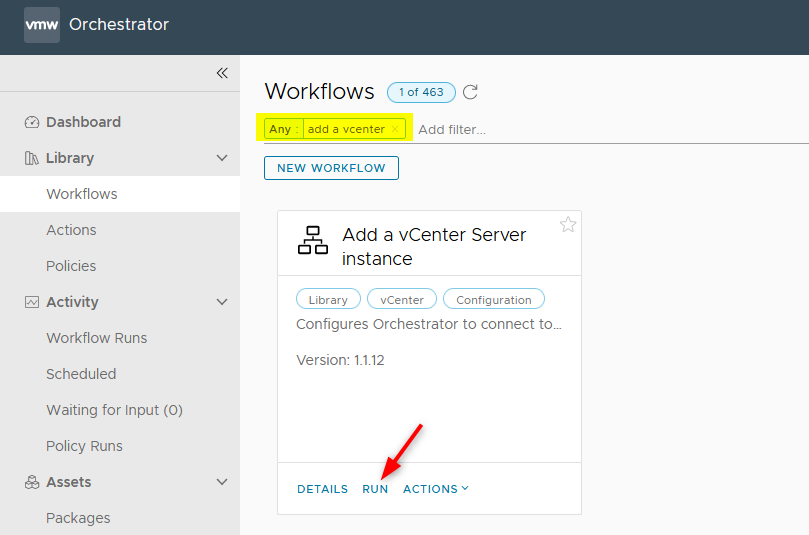
Task: Click the '1 of 463' count badge
Action: point(421,92)
